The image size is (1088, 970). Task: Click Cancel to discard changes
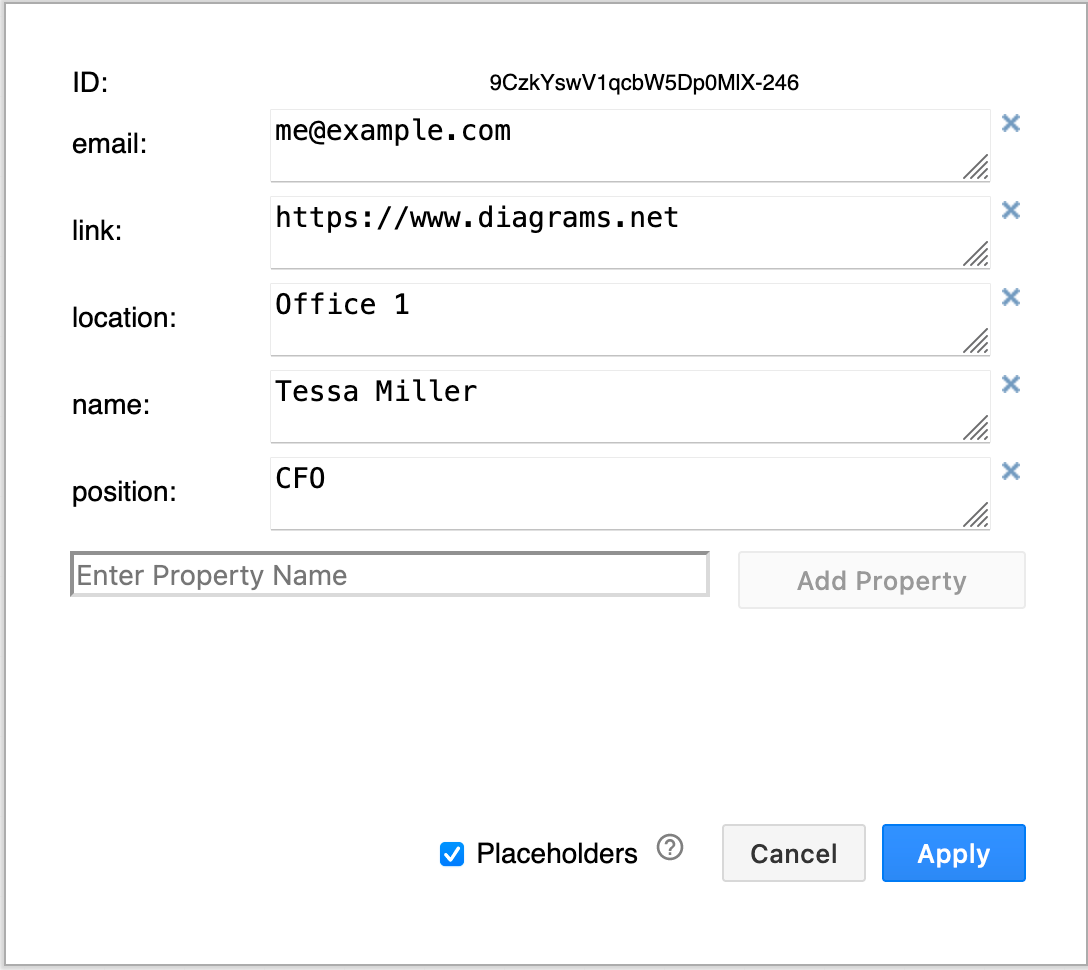[x=793, y=853]
